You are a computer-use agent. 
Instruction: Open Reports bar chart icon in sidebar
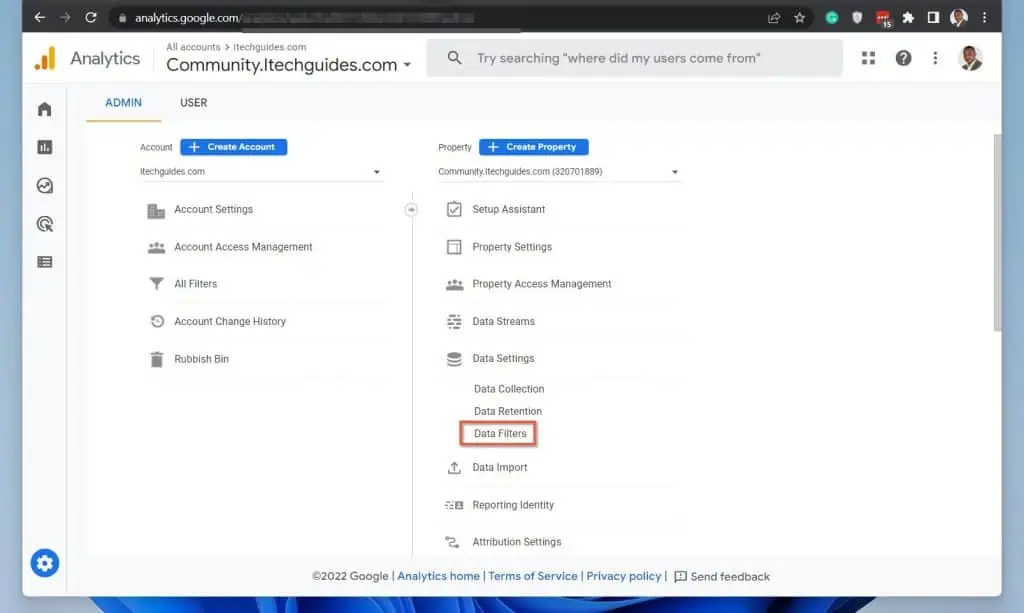(44, 147)
